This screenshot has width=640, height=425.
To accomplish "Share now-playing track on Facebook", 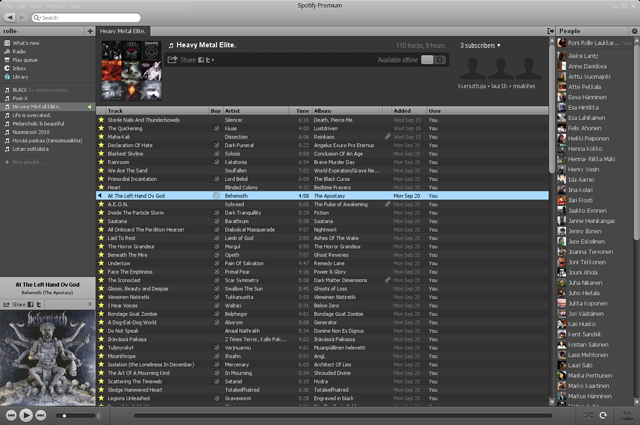I will (x=31, y=305).
